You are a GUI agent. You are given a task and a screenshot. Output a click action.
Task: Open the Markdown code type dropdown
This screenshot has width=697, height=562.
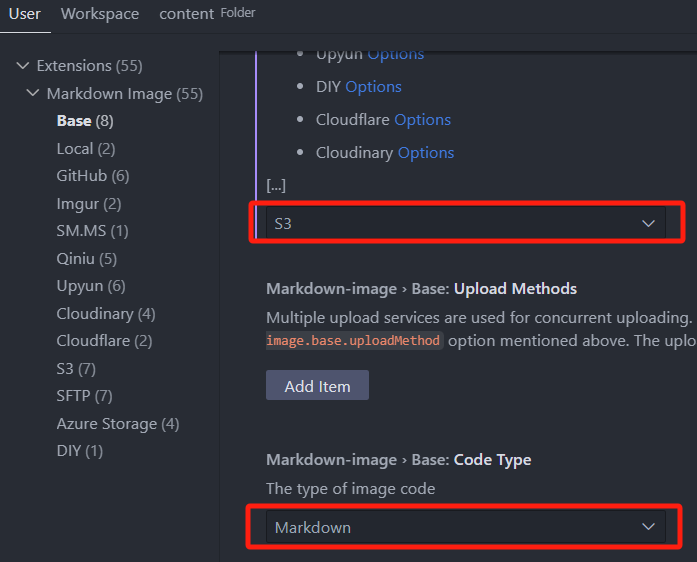[466, 527]
